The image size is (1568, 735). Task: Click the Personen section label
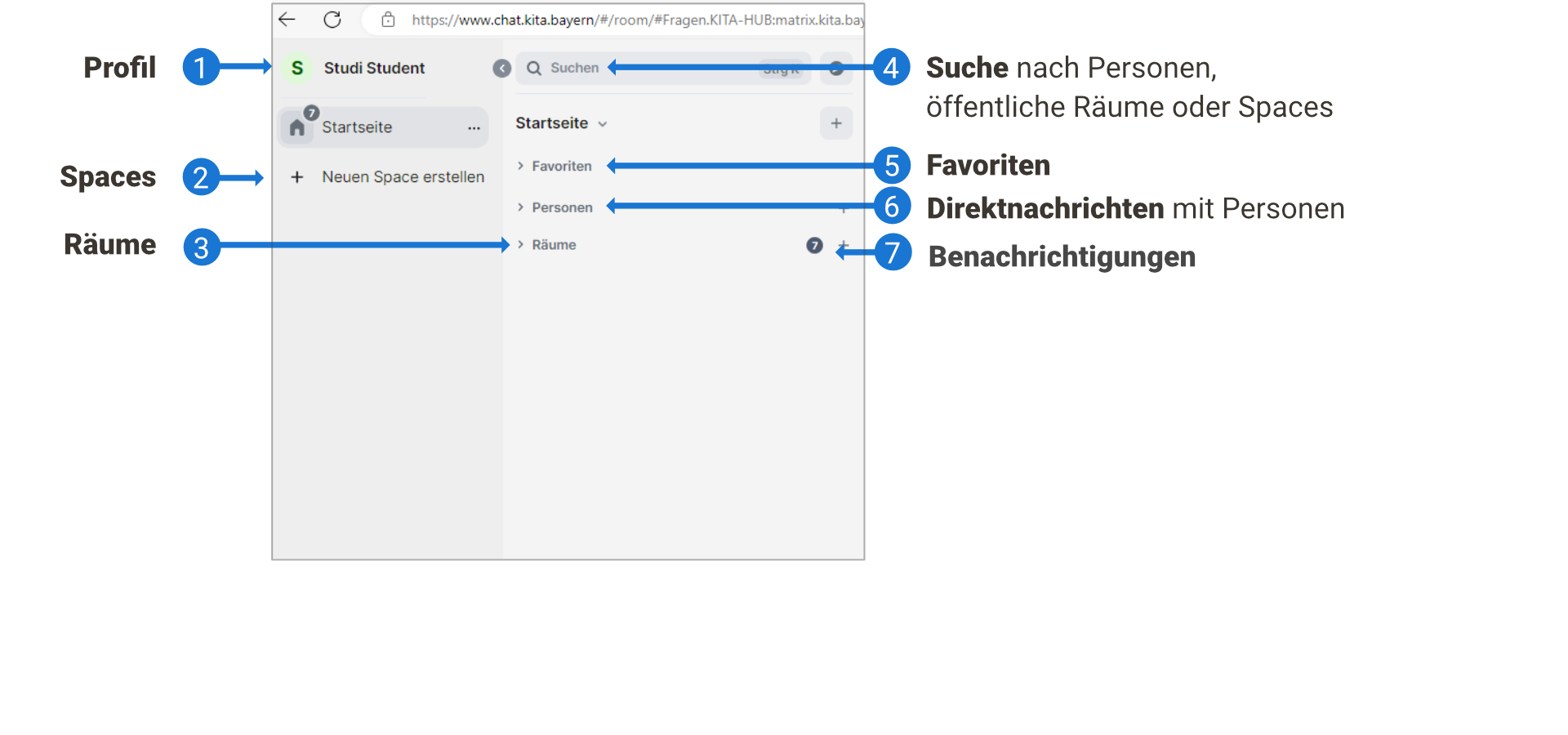pos(562,207)
